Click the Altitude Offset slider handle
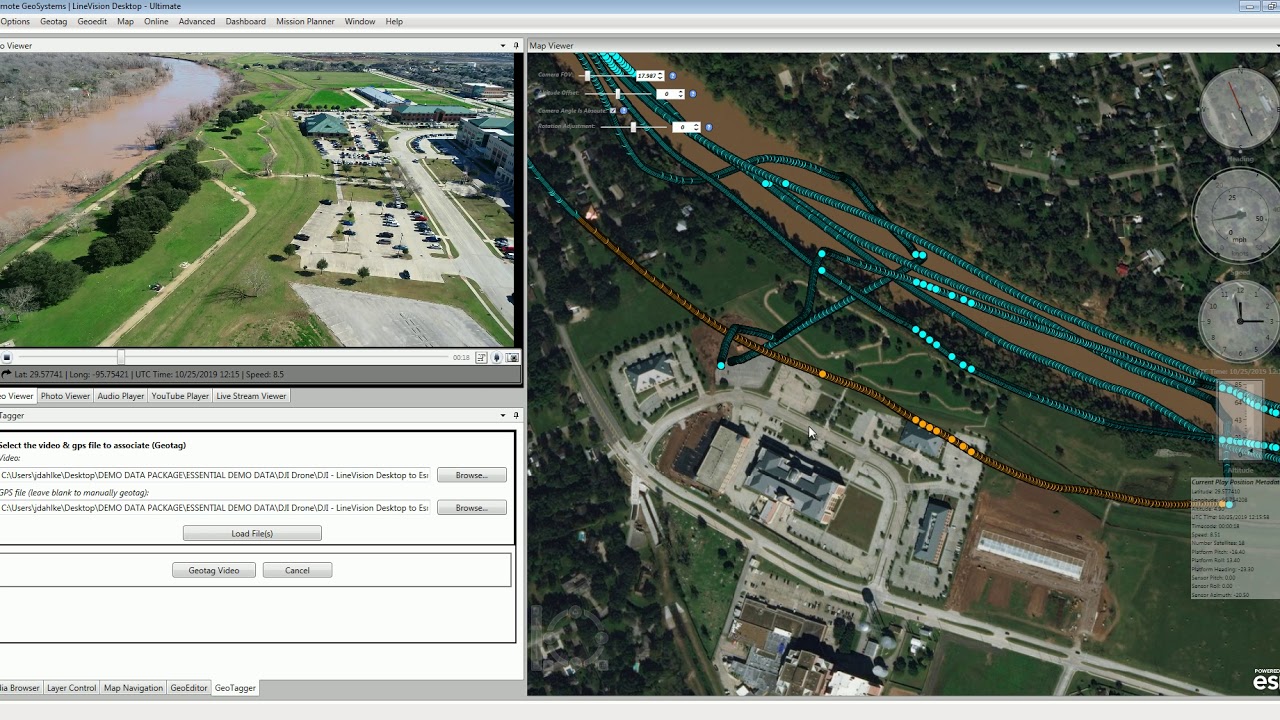The image size is (1280, 720). point(617,94)
